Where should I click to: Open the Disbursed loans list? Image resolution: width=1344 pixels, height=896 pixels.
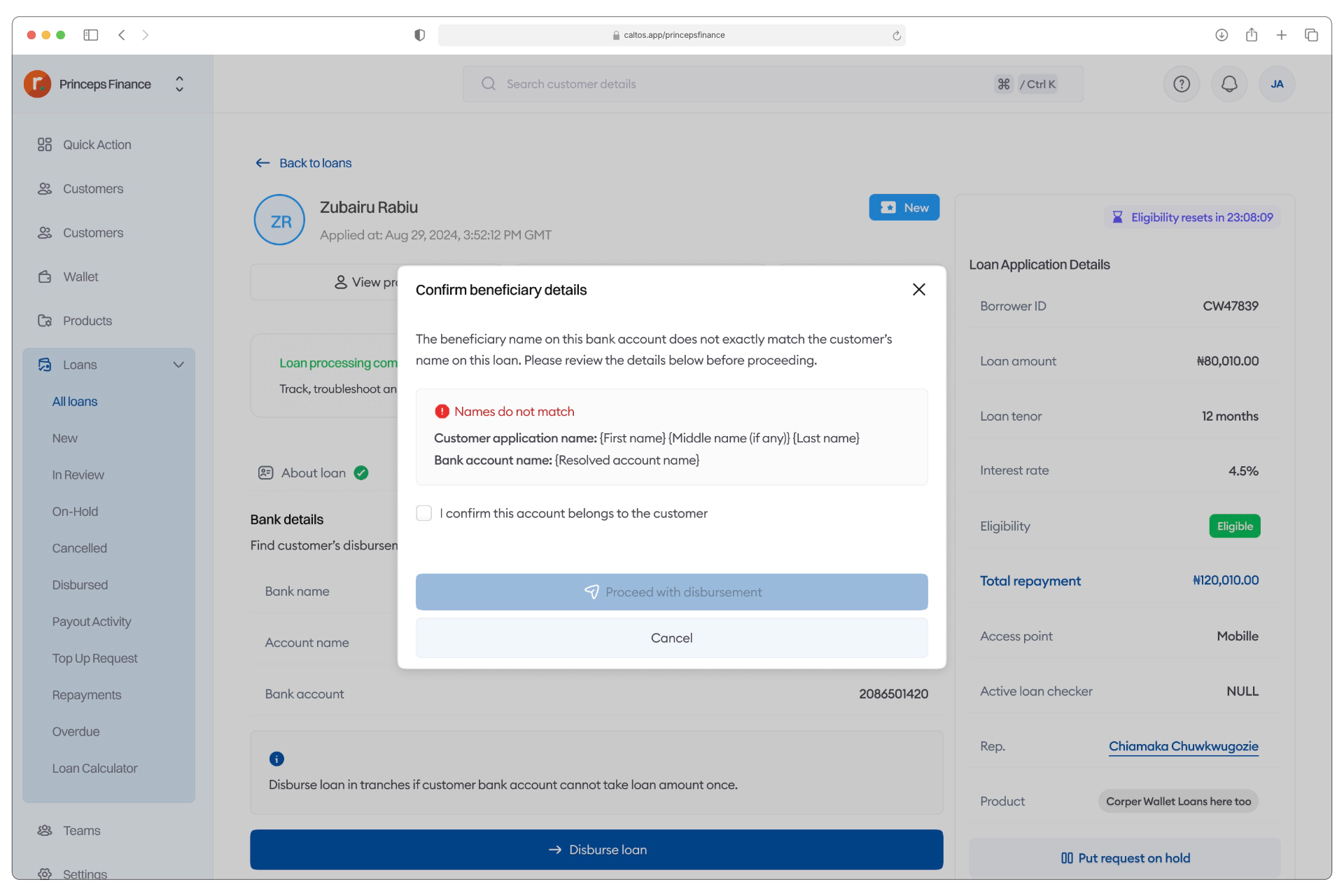click(80, 585)
